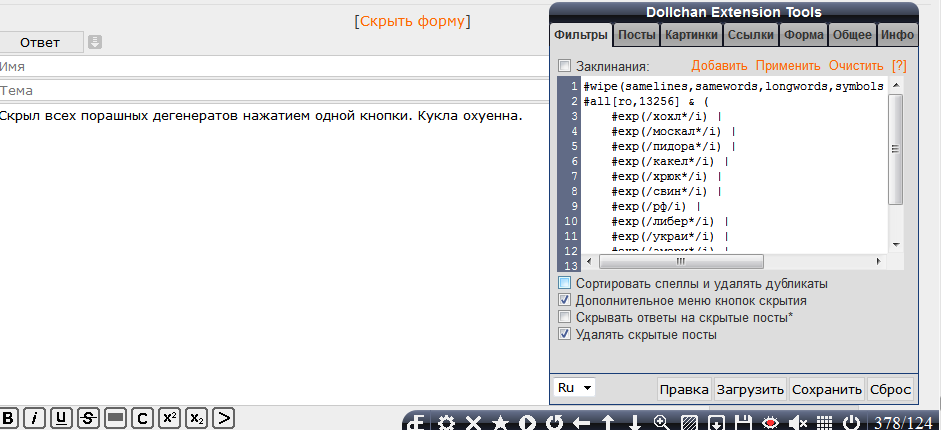941x430 pixels.
Task: Toggle sound notification with muted speaker icon
Action: tap(798, 422)
